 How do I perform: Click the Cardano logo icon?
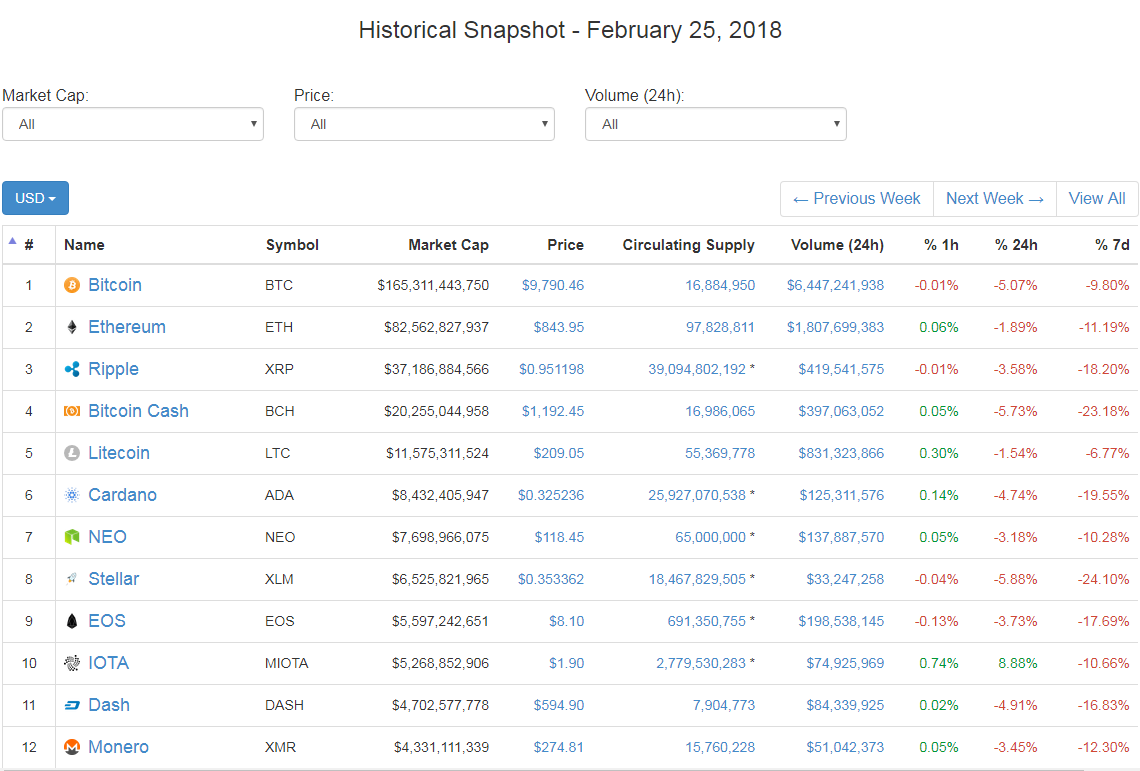[x=71, y=495]
